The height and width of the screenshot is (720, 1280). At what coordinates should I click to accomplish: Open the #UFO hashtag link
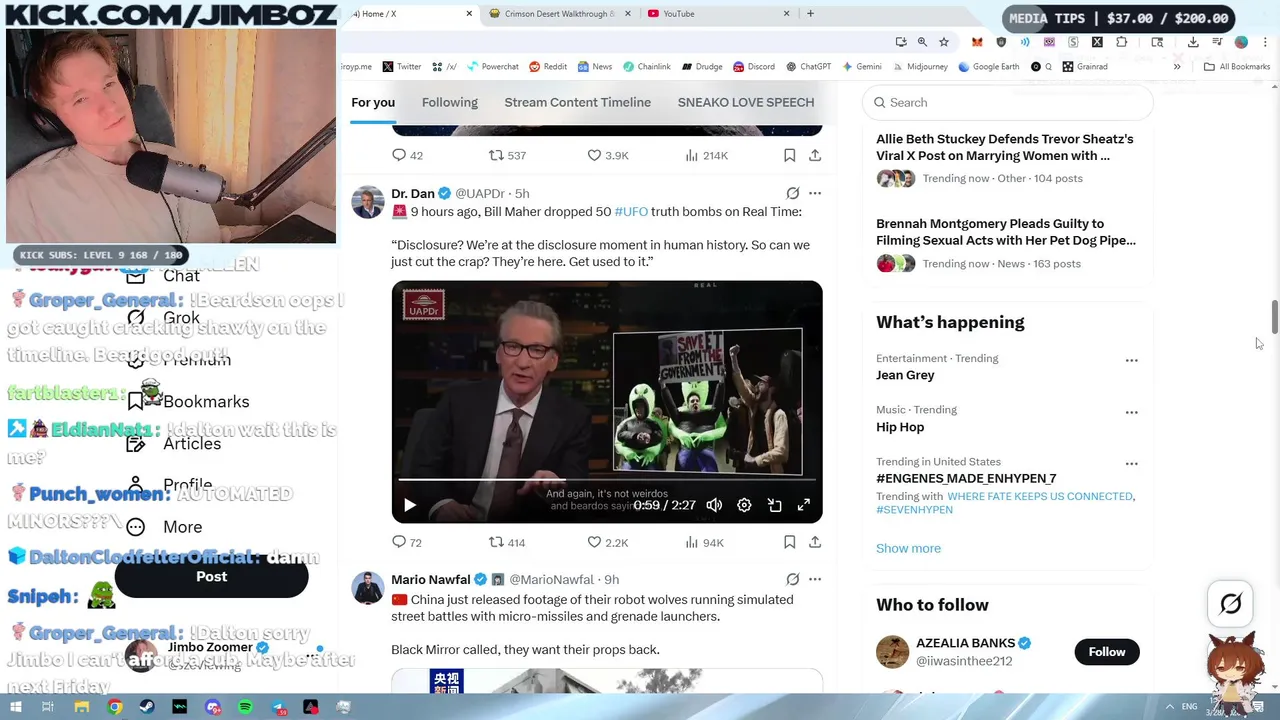631,211
